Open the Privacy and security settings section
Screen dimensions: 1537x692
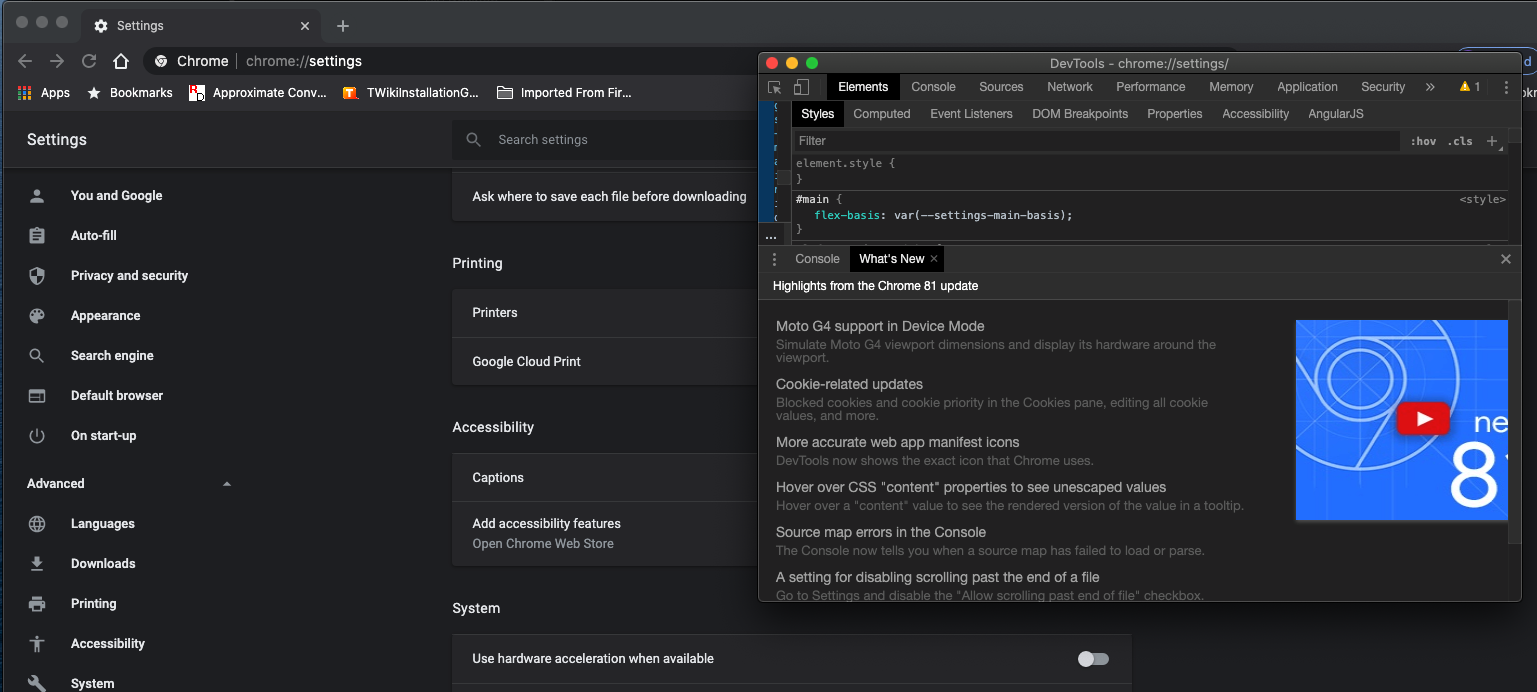point(129,276)
